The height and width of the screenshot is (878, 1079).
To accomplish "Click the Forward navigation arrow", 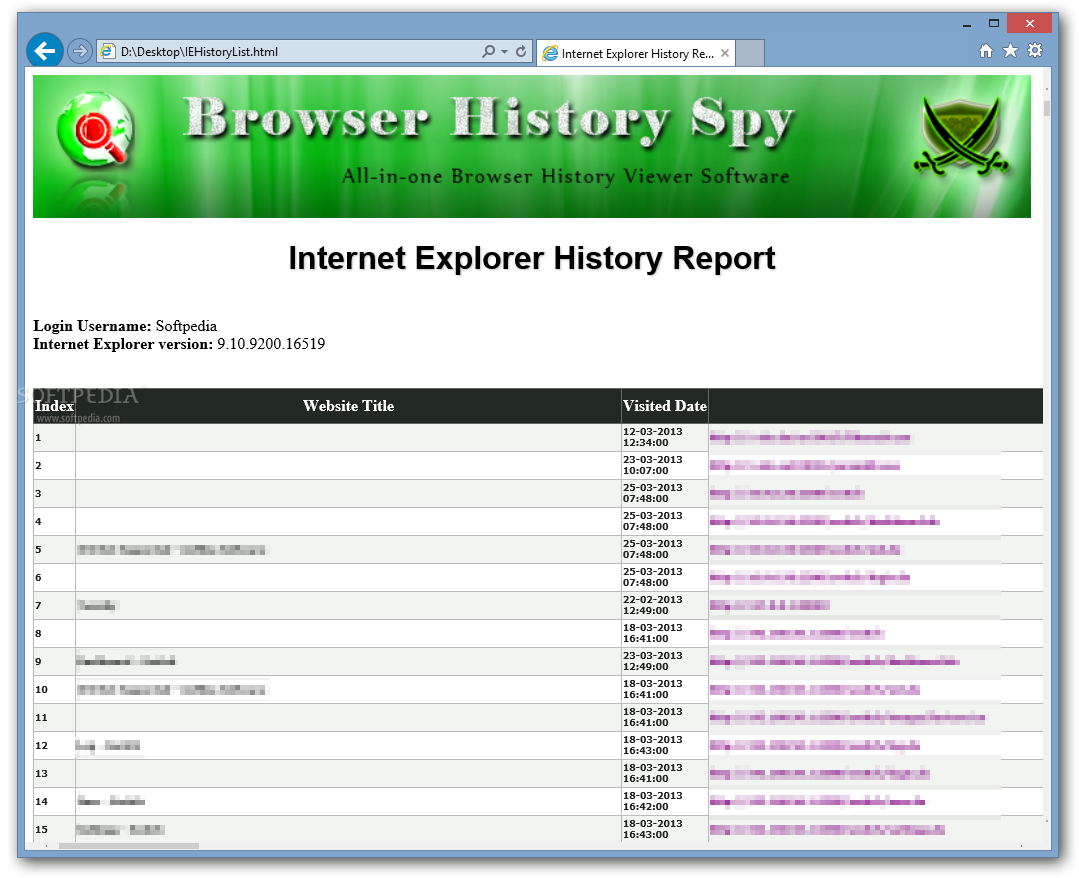I will (x=80, y=51).
